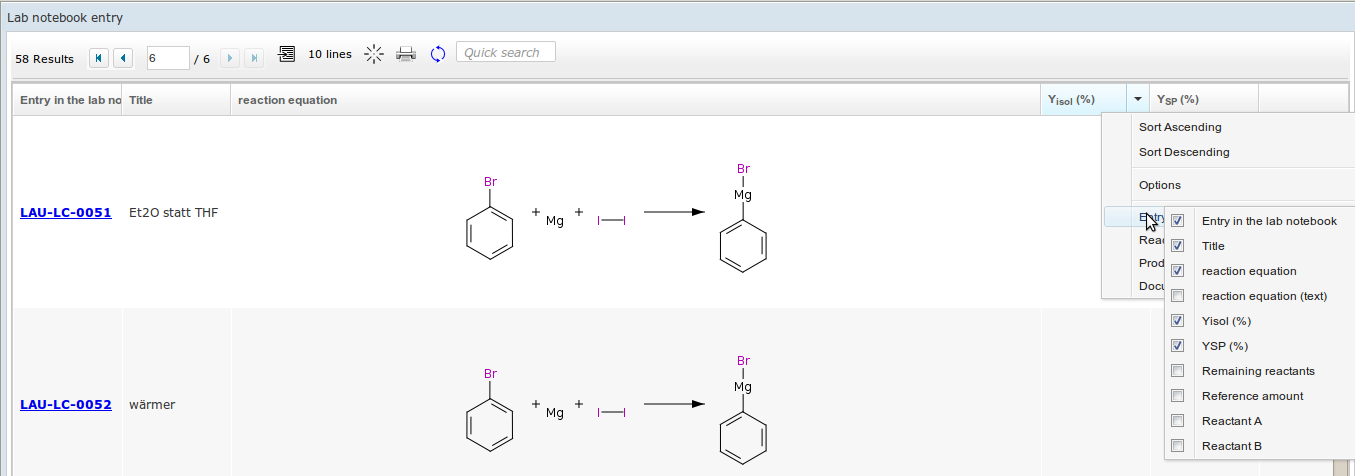1355x476 pixels.
Task: Open entry LAU-LC-0052
Action: coord(66,405)
